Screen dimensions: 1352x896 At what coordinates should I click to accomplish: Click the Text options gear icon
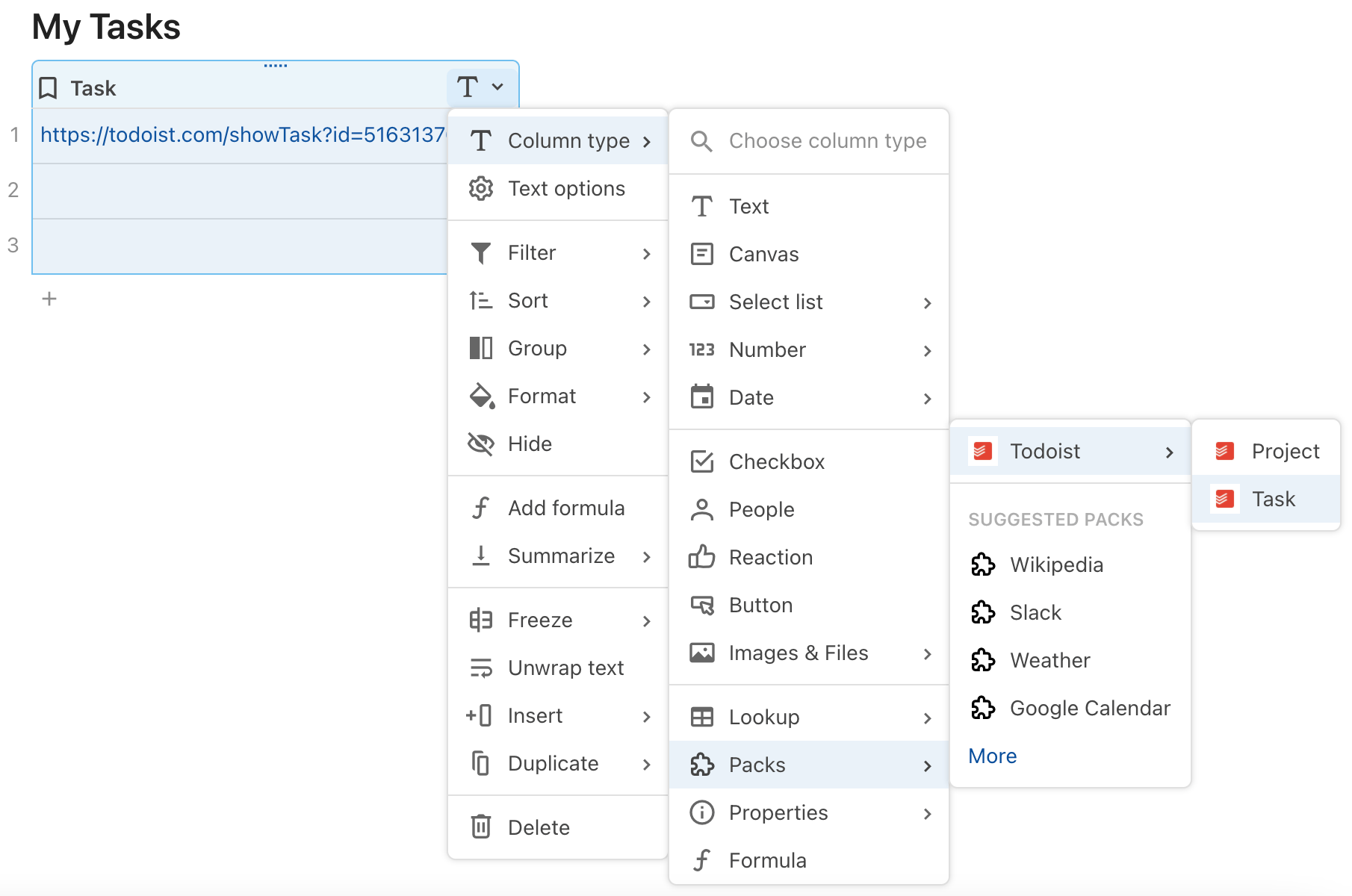481,189
